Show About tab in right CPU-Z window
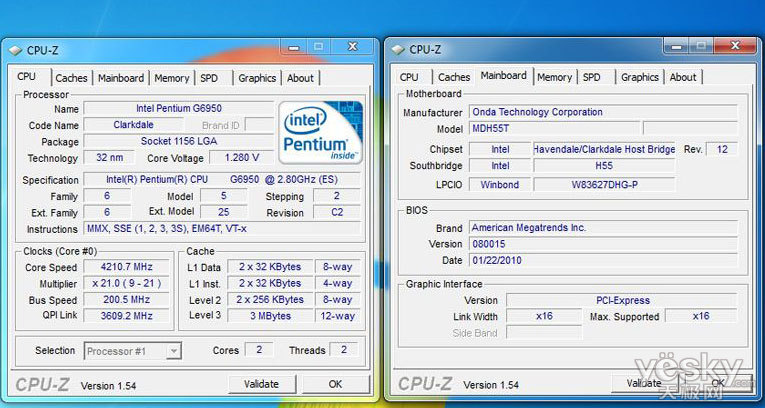The image size is (765, 408). [683, 77]
